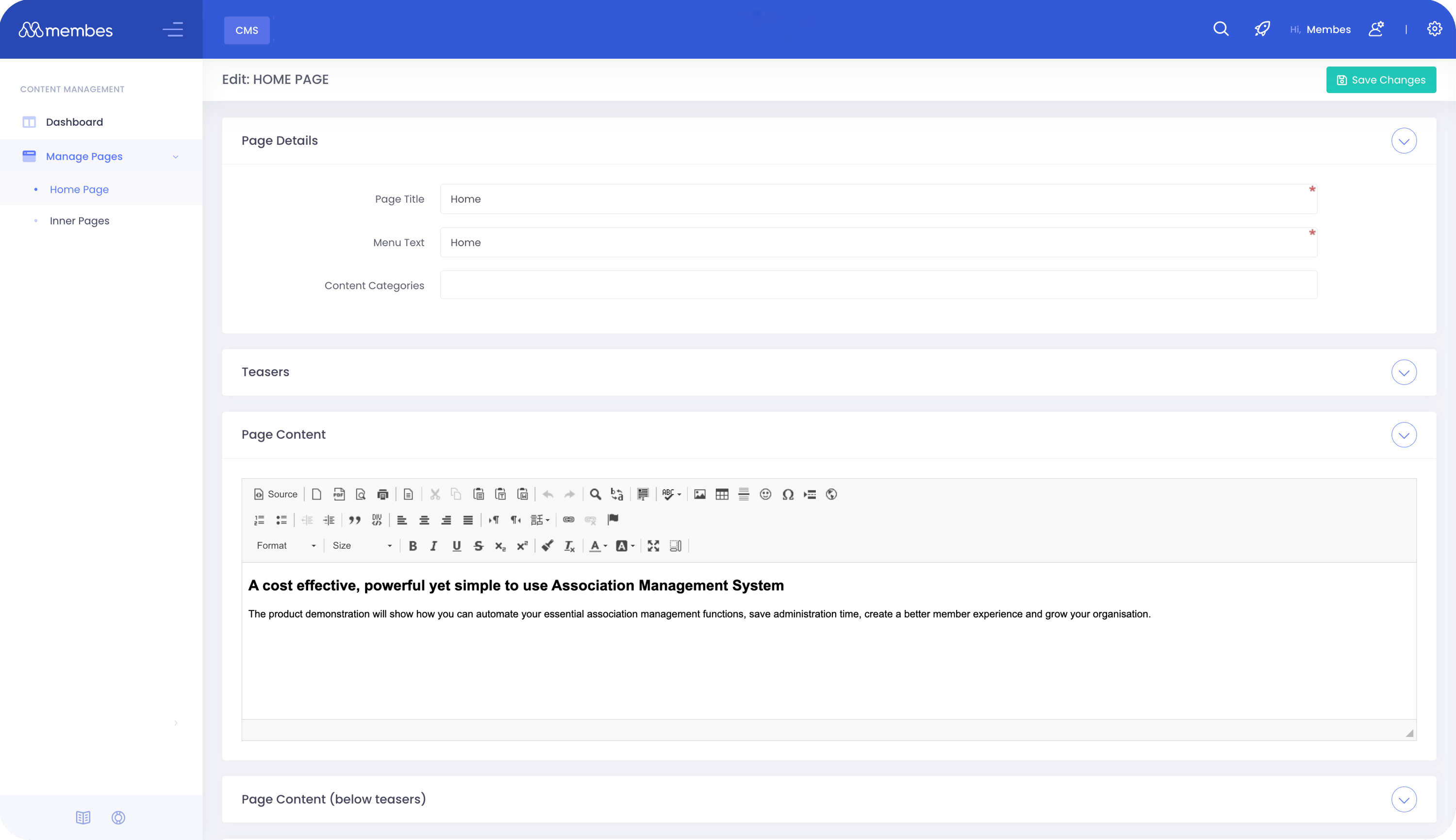Open the Insert Image tool
The image size is (1456, 840).
(x=699, y=494)
